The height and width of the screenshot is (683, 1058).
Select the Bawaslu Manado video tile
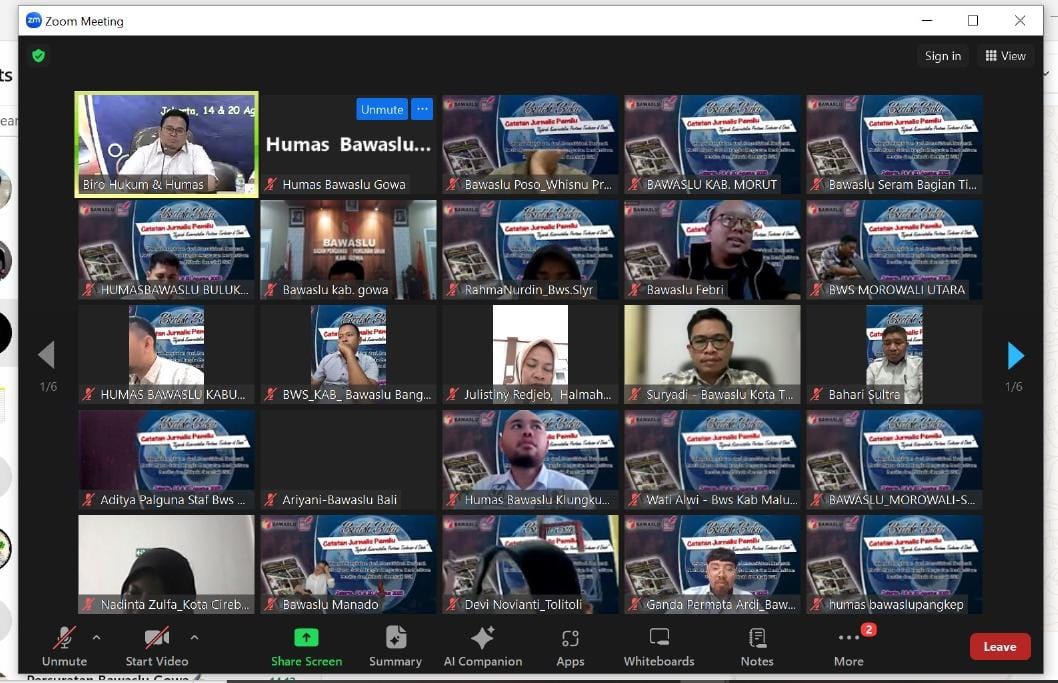coord(348,564)
